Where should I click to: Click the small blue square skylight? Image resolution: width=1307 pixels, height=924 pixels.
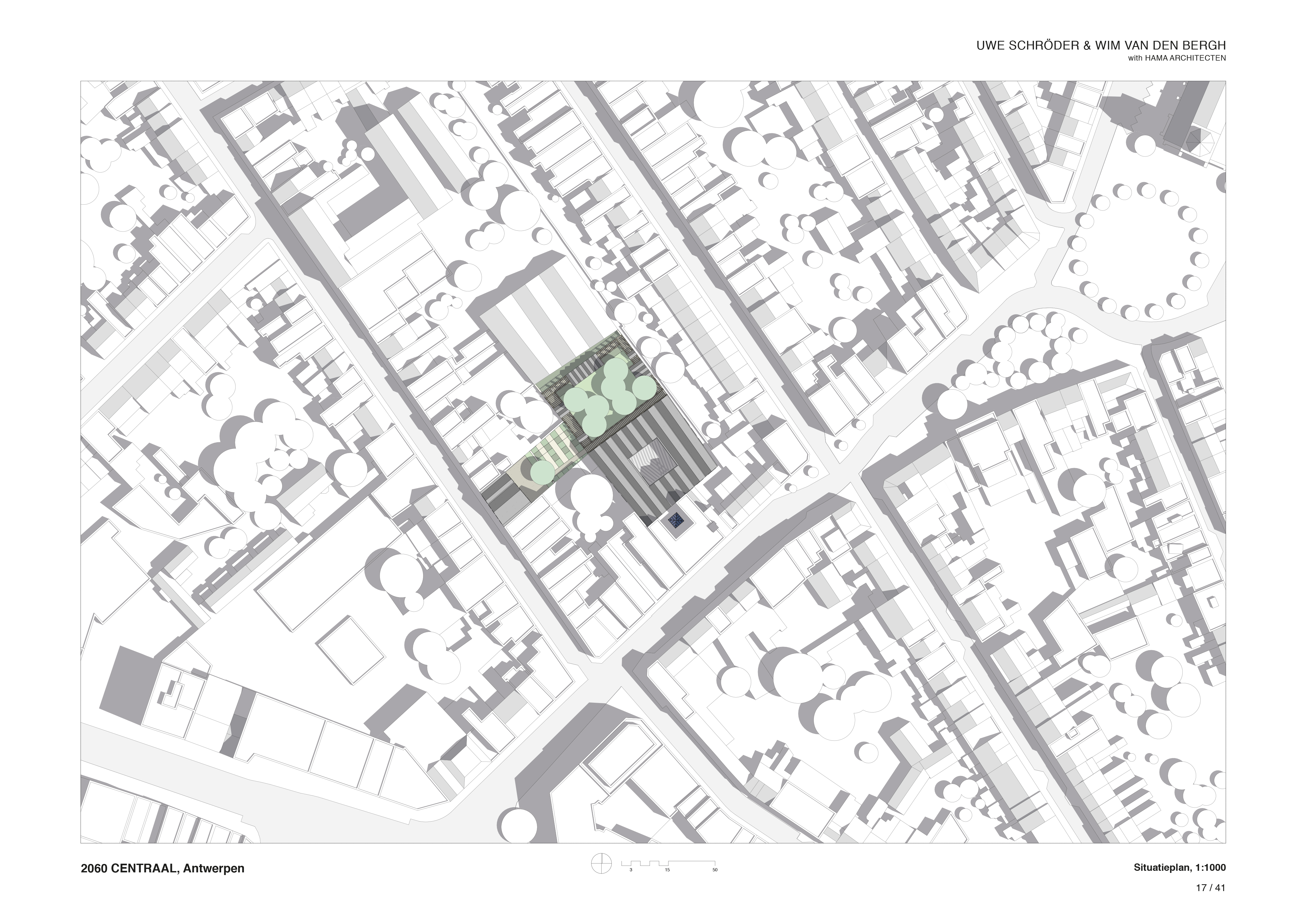[676, 520]
